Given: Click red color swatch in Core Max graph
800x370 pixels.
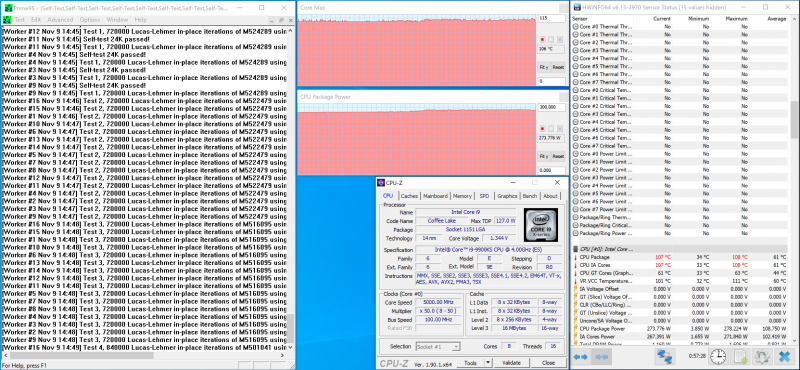Looking at the screenshot, I should point(542,40).
